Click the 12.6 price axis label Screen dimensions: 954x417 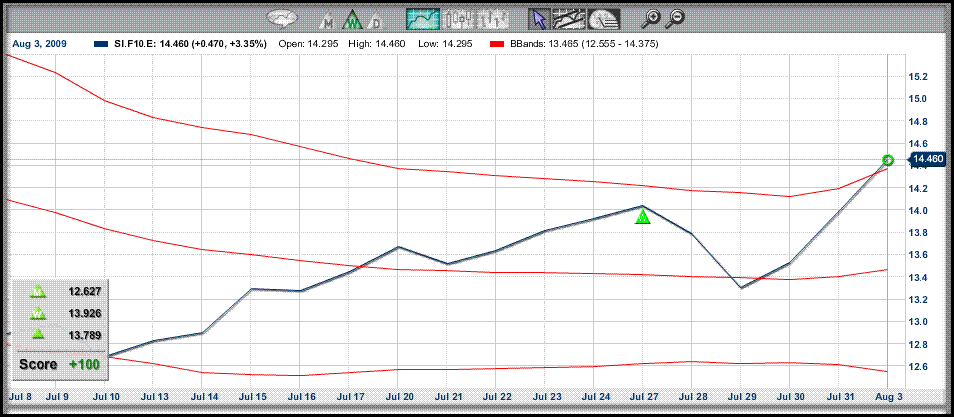point(917,366)
